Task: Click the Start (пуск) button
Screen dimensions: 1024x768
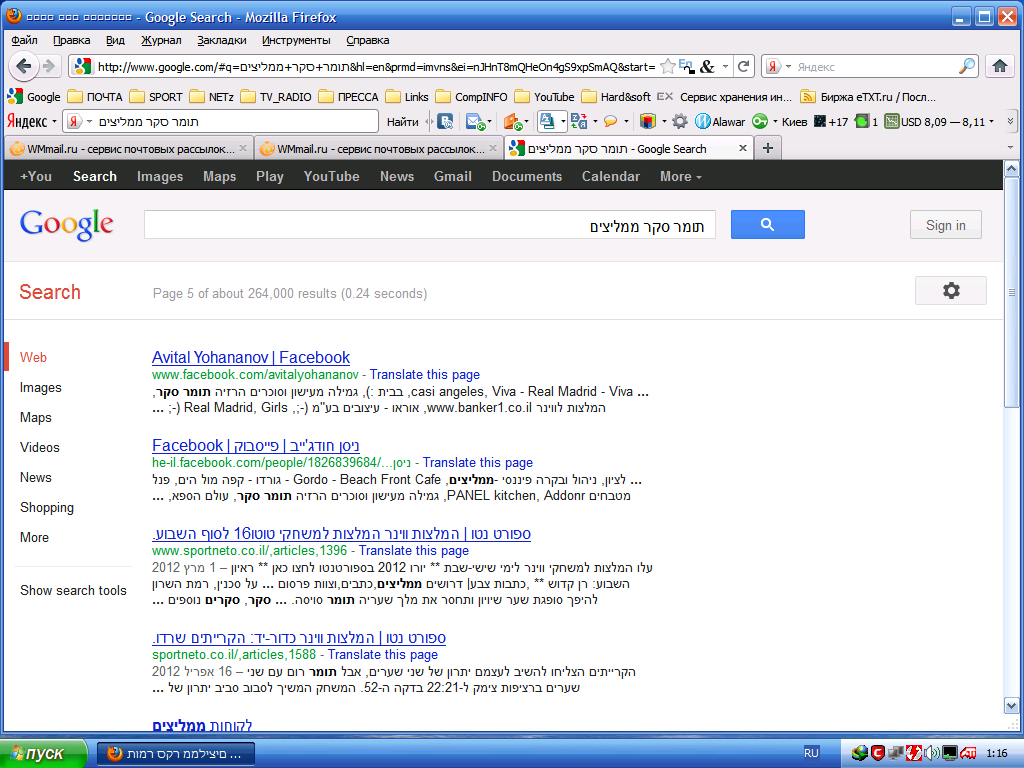Action: tap(43, 753)
